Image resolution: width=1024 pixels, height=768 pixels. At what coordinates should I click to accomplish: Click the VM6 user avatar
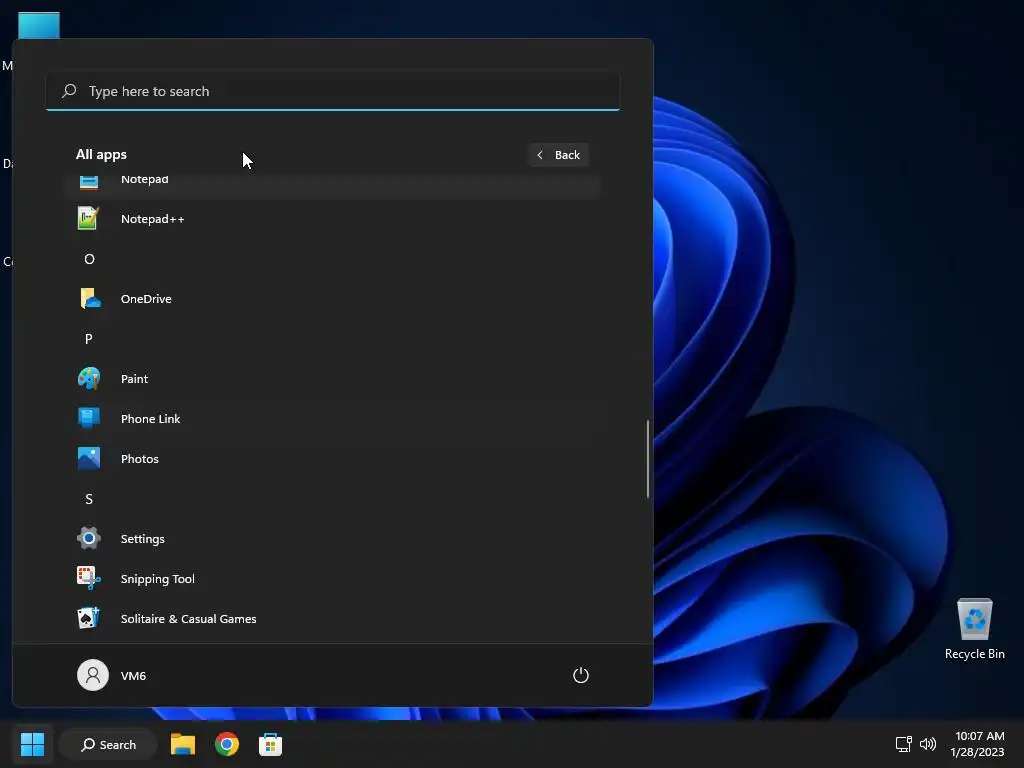coord(93,675)
